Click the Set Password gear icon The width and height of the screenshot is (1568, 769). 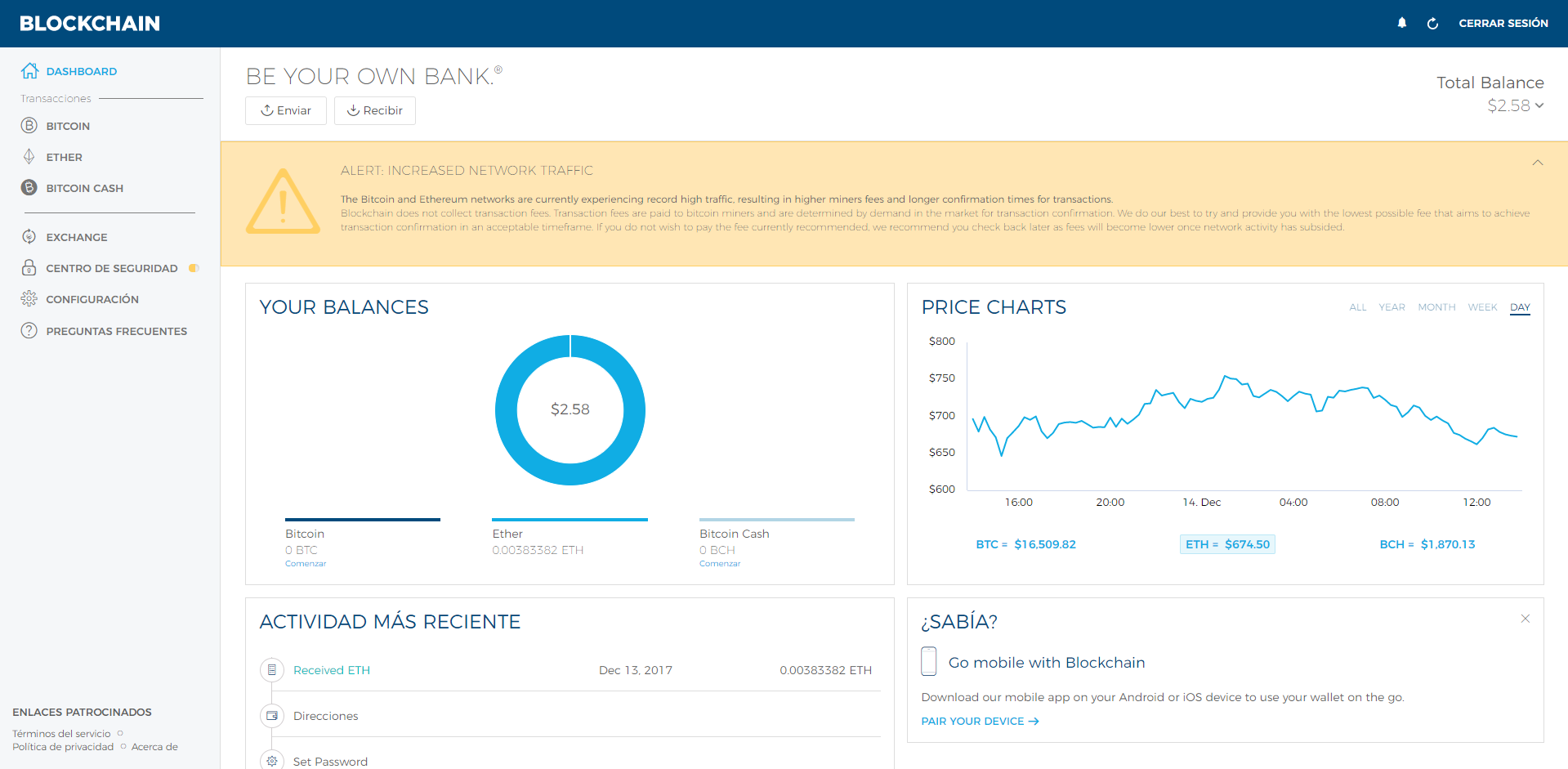click(272, 760)
